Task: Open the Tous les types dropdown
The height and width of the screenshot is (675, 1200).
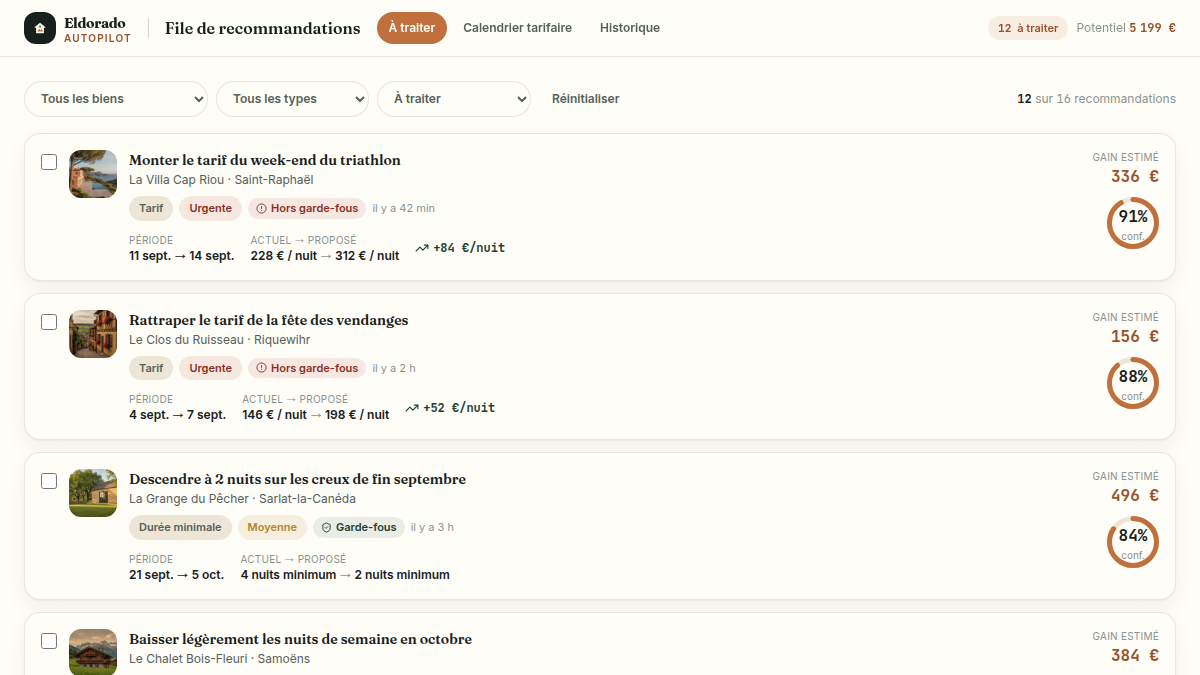Action: click(x=293, y=99)
